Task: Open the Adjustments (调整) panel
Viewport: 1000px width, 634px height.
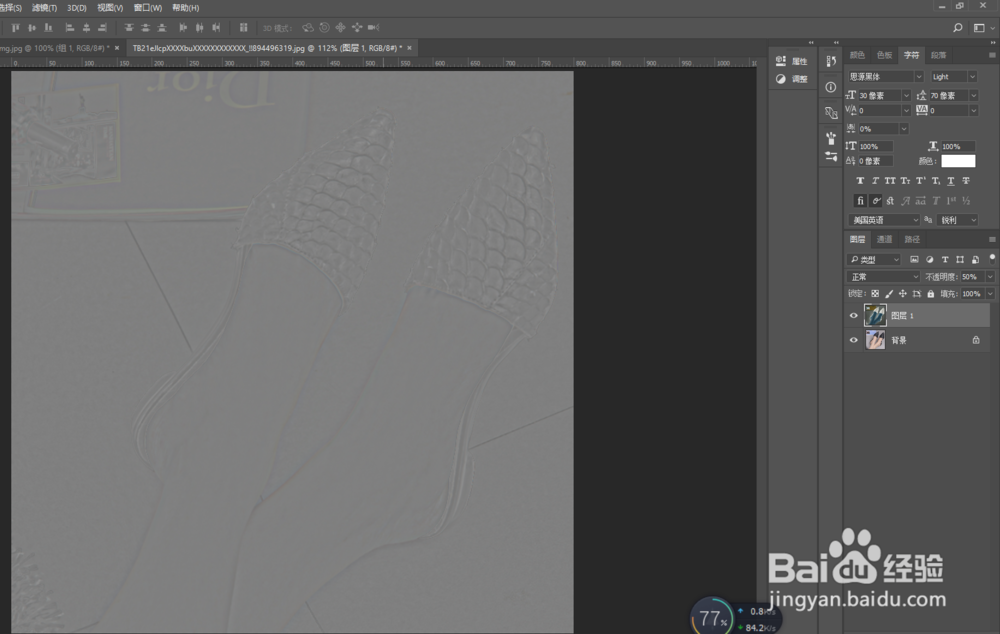Action: [x=791, y=79]
